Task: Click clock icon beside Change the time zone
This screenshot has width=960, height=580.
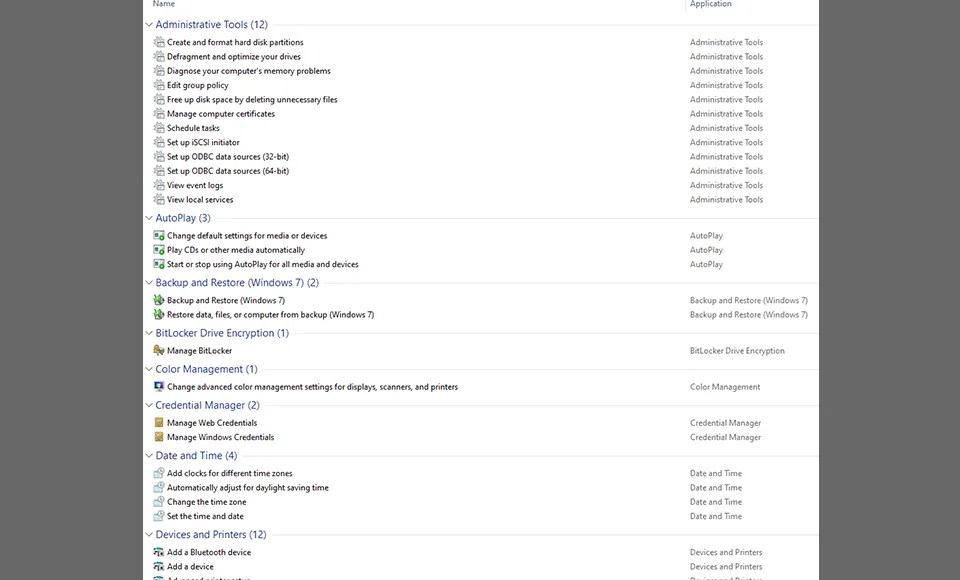Action: click(x=159, y=502)
